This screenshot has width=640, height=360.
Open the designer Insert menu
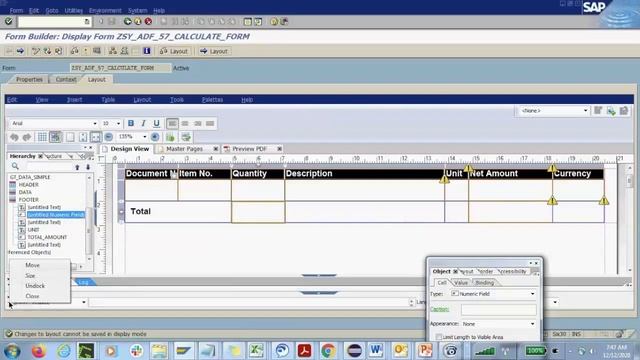[74, 100]
